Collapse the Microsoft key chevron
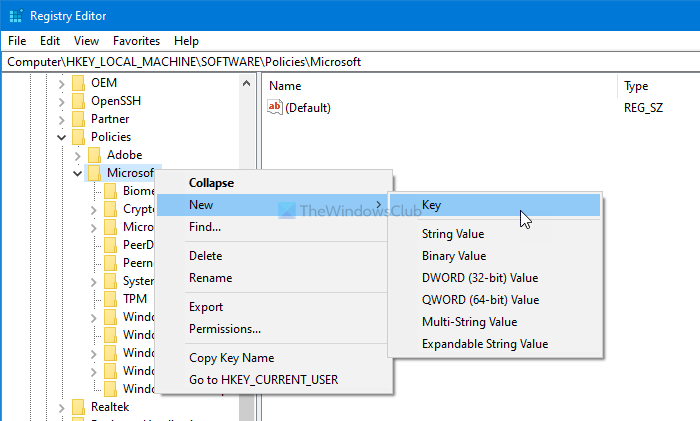The width and height of the screenshot is (700, 421). coord(78,173)
